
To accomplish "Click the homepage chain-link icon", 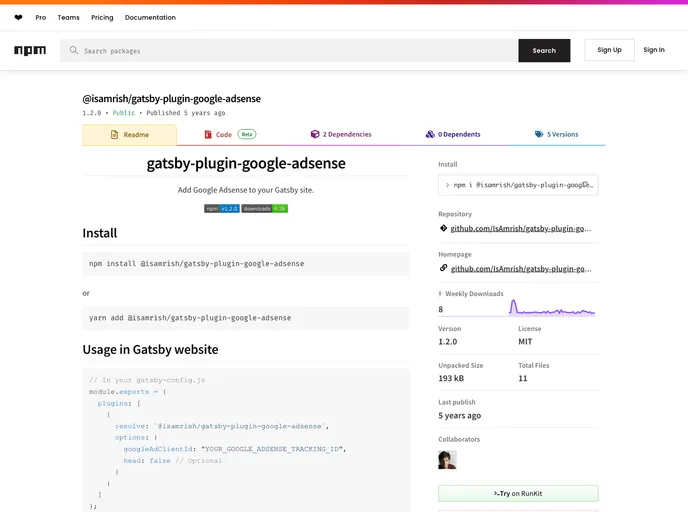I will 443,268.
